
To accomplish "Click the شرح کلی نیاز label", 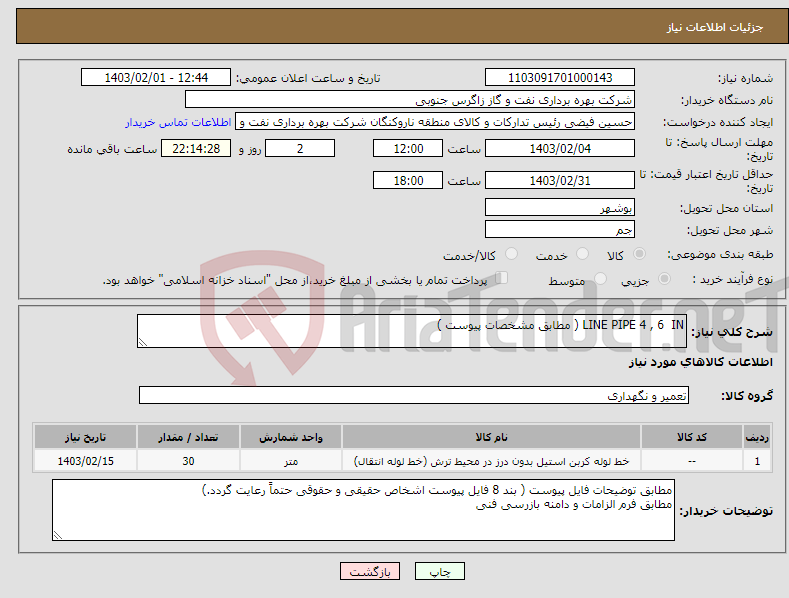I will tap(732, 332).
